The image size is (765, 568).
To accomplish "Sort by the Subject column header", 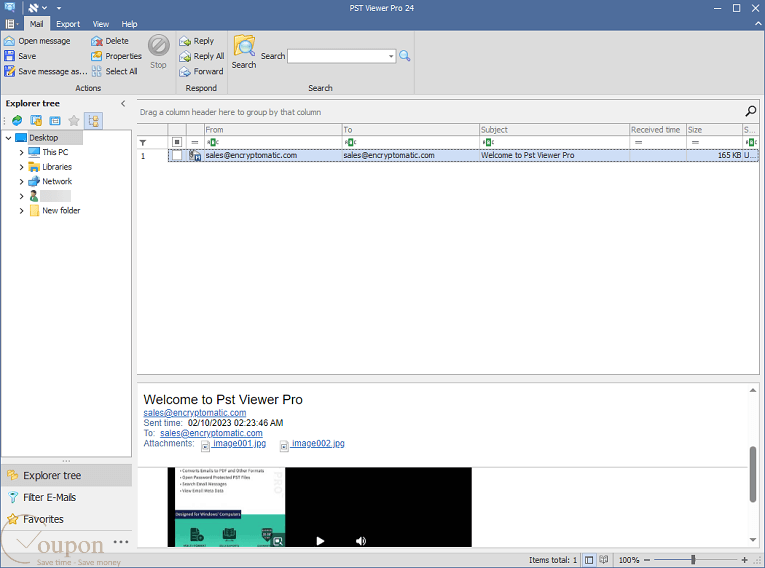I will click(554, 130).
